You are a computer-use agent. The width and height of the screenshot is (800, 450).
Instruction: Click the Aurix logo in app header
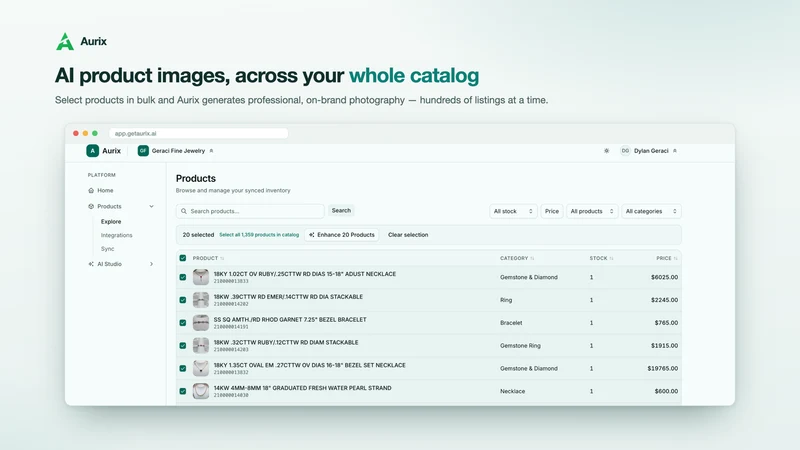tap(92, 151)
